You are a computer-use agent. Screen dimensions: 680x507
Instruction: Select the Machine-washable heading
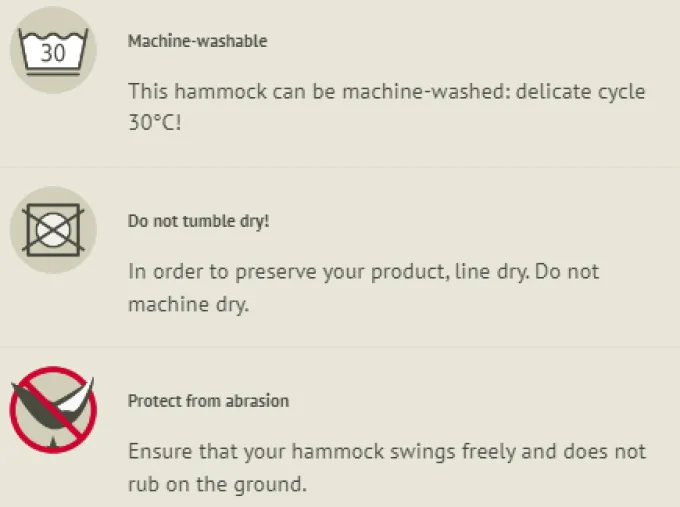tap(197, 41)
